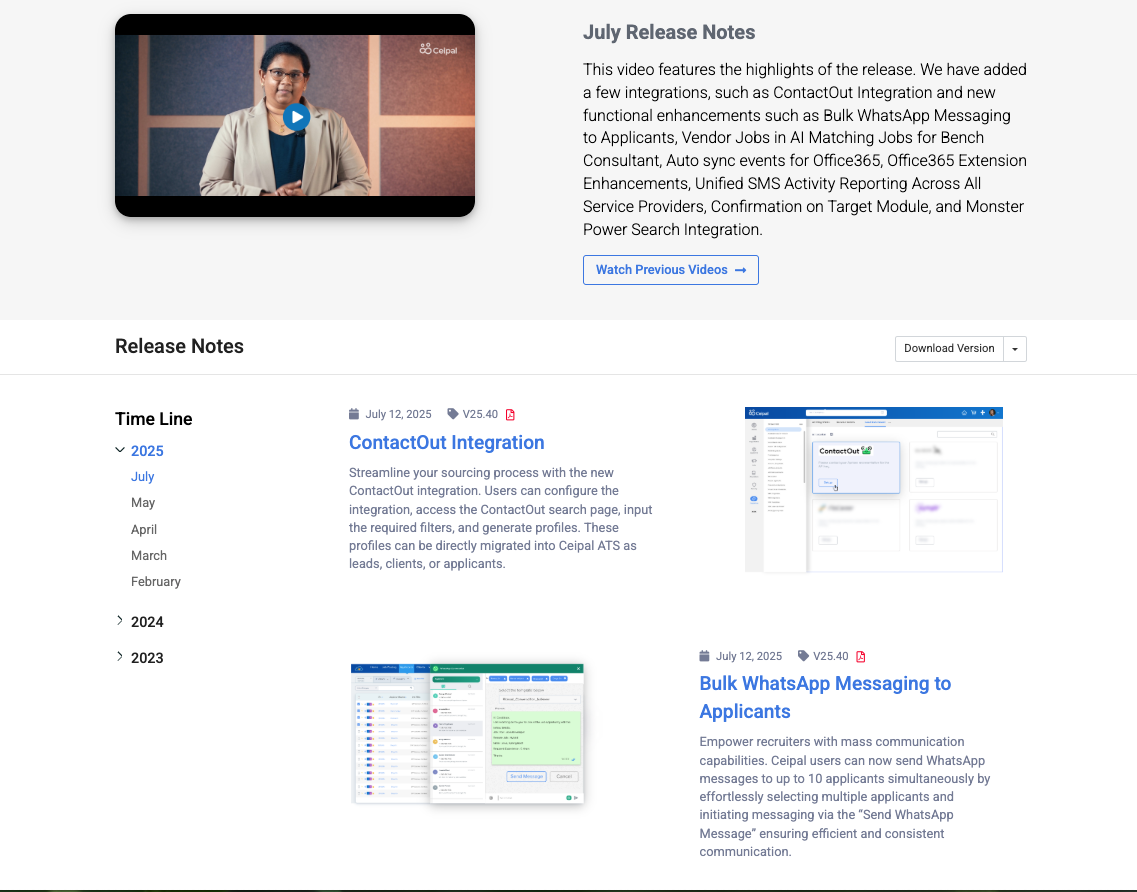
Task: Click the Watch Previous Videos button
Action: click(x=671, y=270)
